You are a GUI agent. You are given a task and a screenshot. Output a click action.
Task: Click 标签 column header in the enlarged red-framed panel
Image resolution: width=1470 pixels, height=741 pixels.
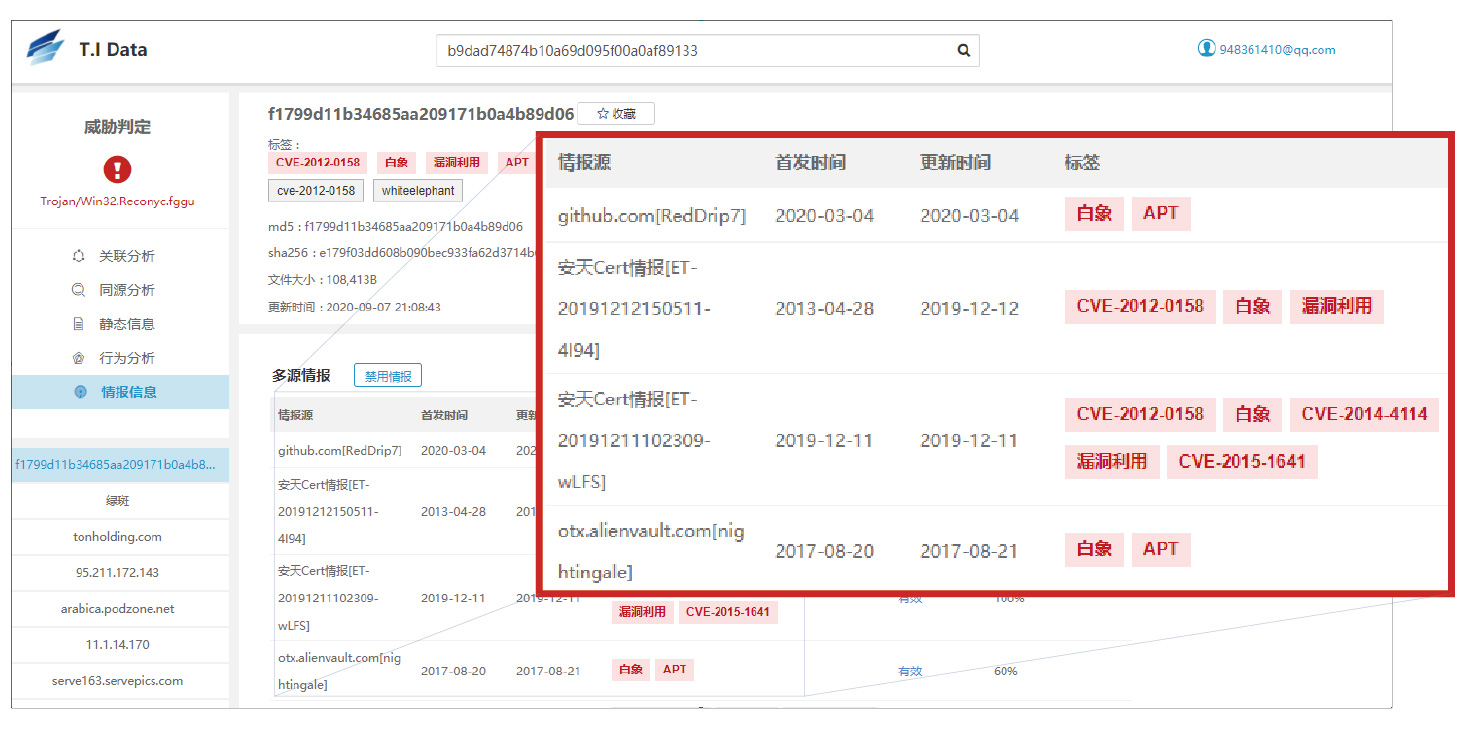pos(1083,162)
